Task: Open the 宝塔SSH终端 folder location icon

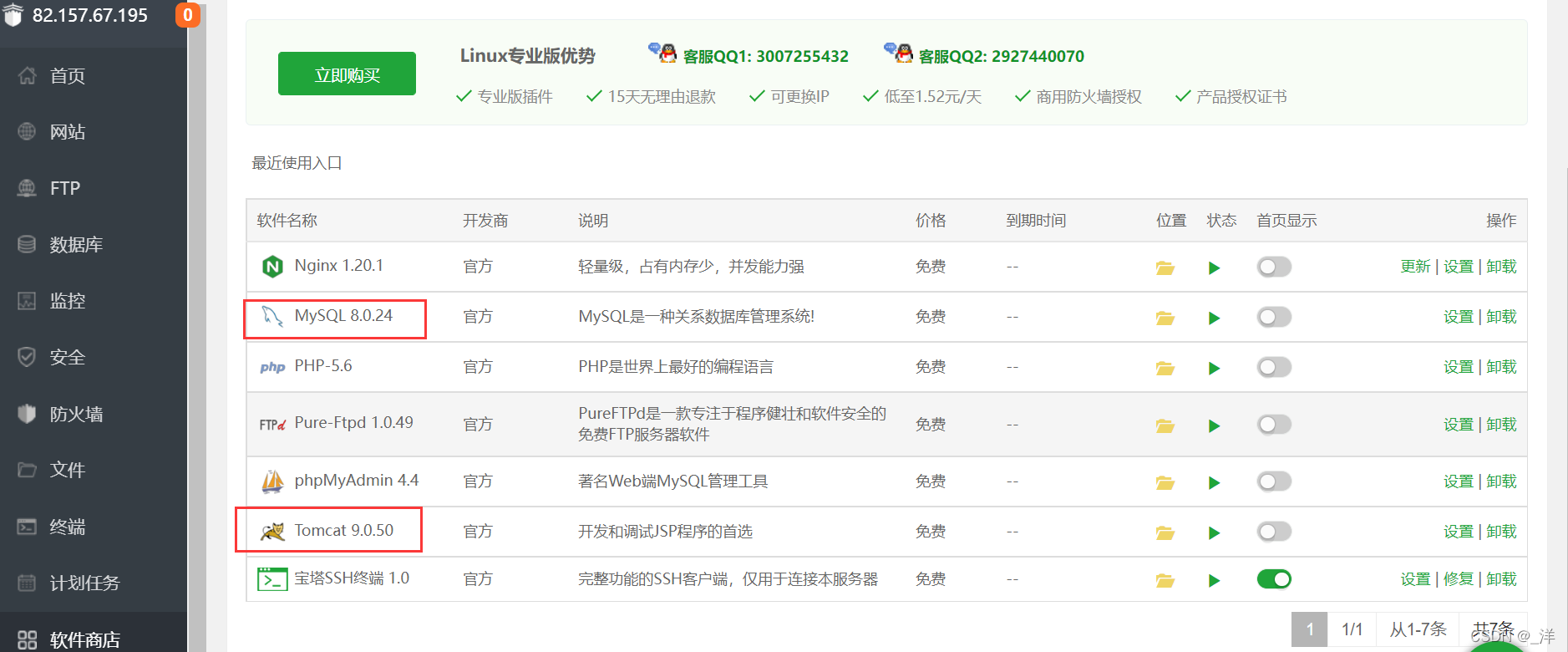Action: point(1165,580)
